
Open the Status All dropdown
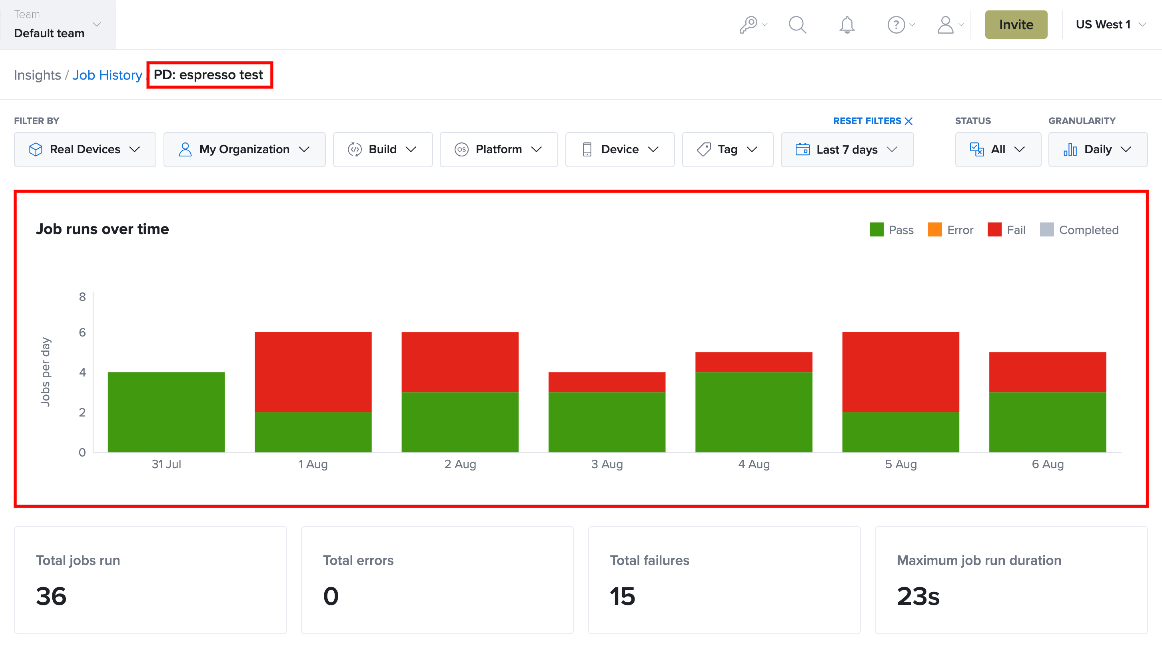pyautogui.click(x=997, y=149)
